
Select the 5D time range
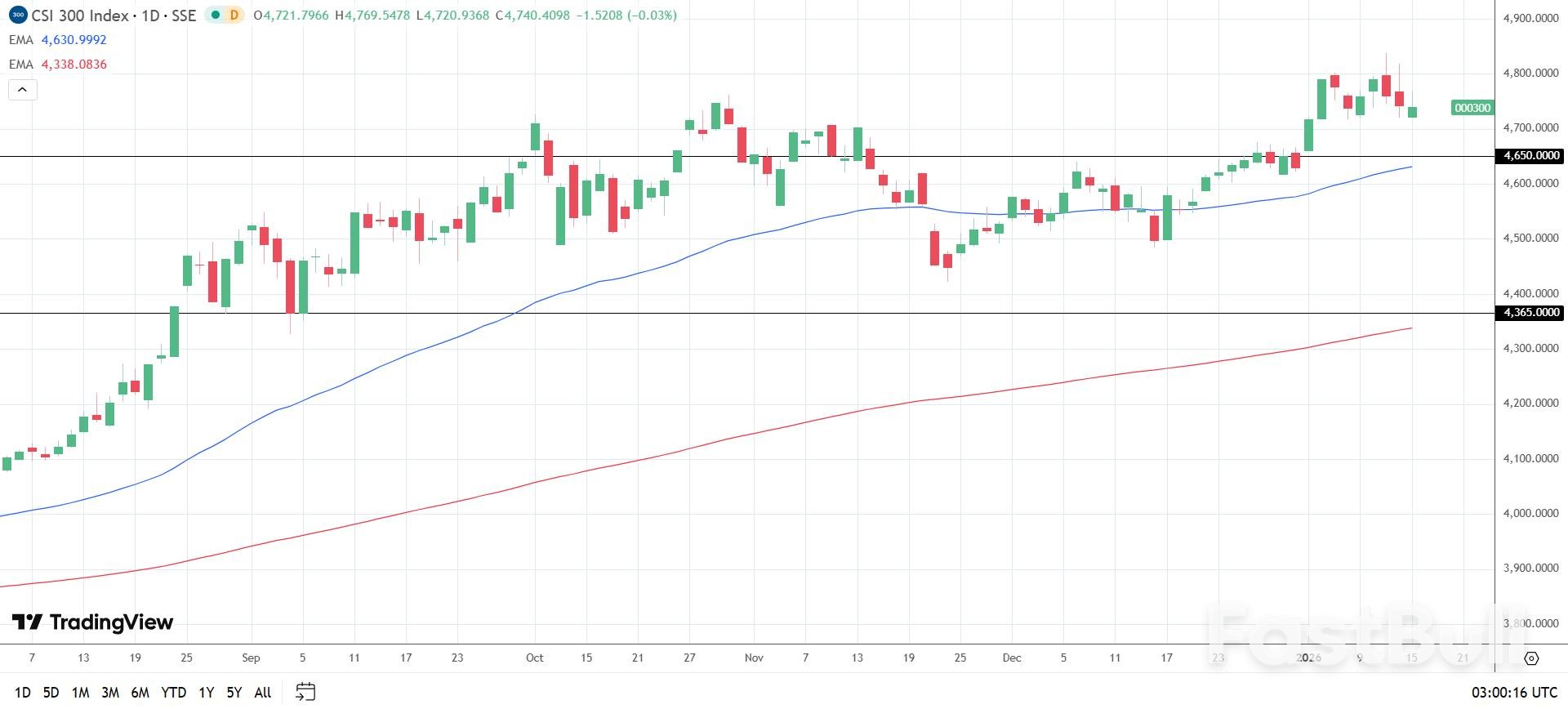pyautogui.click(x=51, y=693)
